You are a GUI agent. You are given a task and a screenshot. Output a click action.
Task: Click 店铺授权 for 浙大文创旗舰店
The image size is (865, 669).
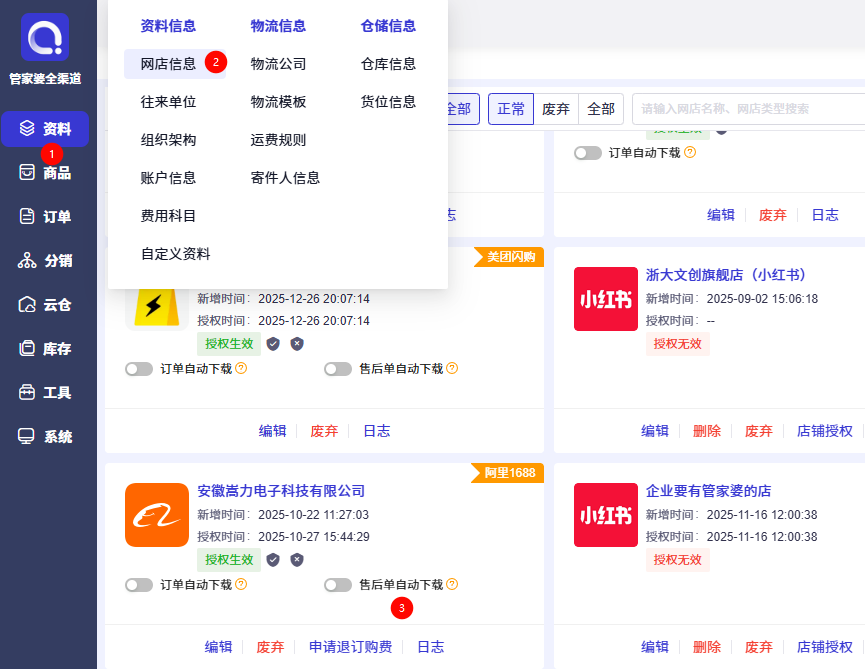pos(825,431)
